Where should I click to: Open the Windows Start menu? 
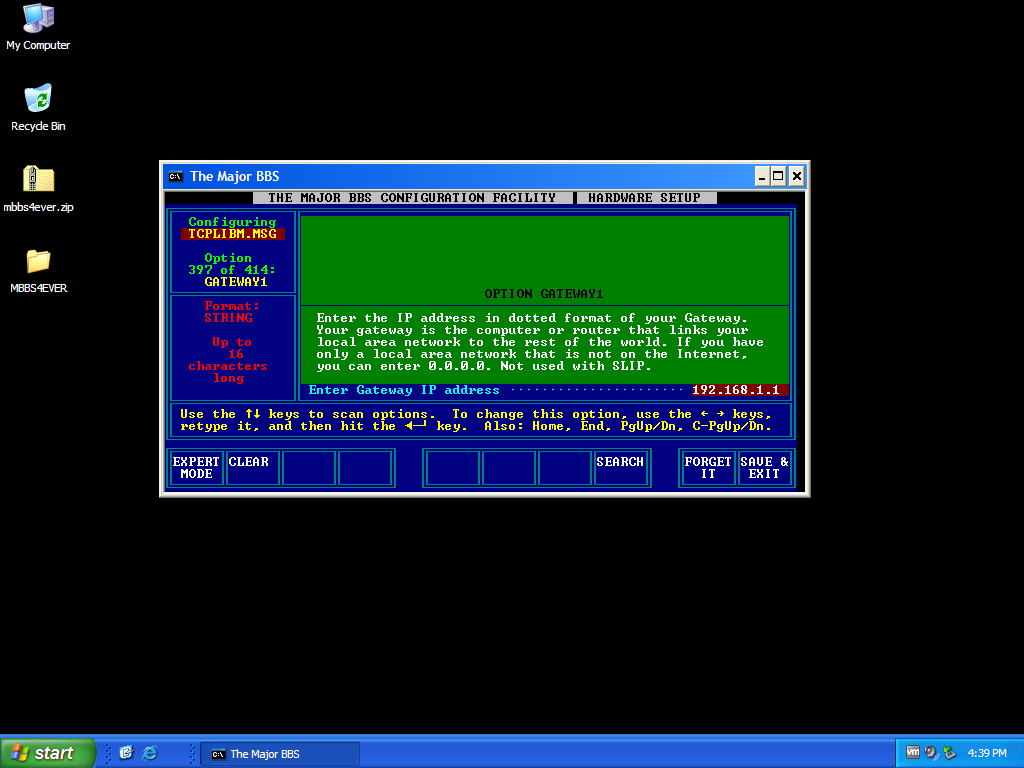coord(48,753)
